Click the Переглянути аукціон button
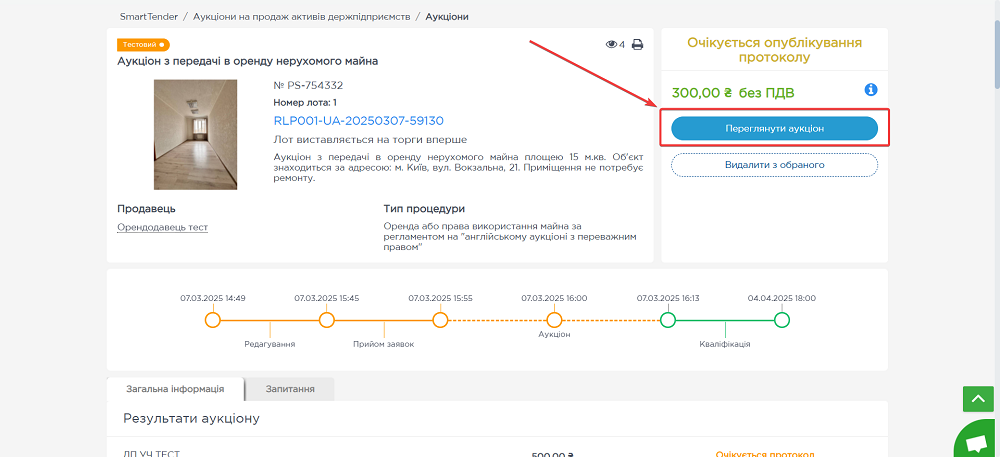The image size is (1000, 457). pos(774,129)
